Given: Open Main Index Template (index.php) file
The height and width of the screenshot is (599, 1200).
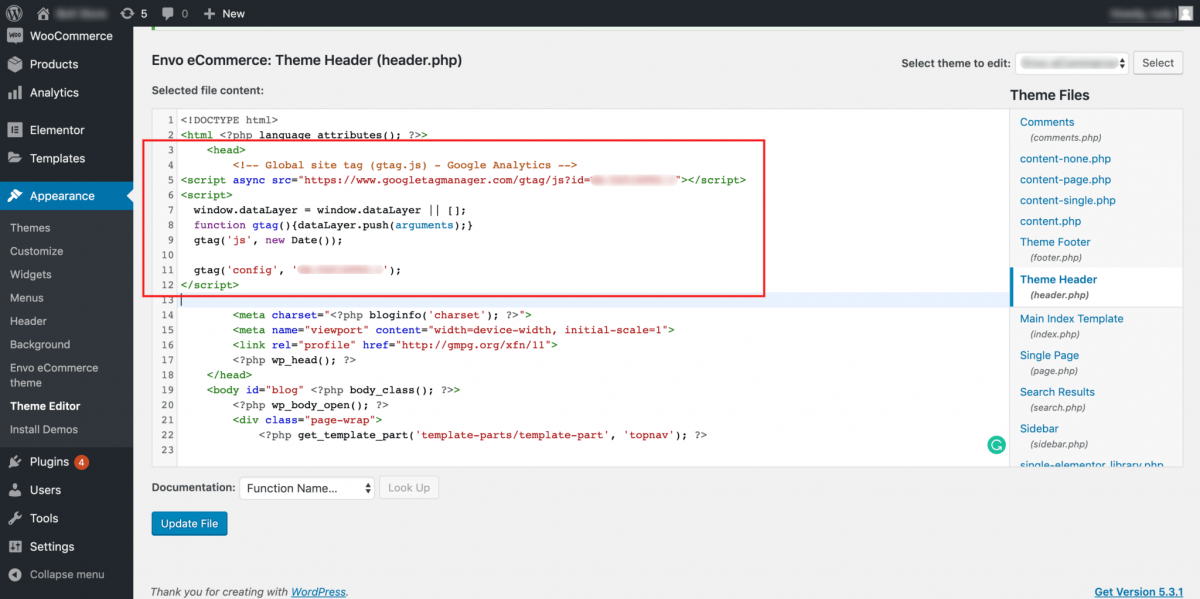Looking at the screenshot, I should (x=1071, y=326).
